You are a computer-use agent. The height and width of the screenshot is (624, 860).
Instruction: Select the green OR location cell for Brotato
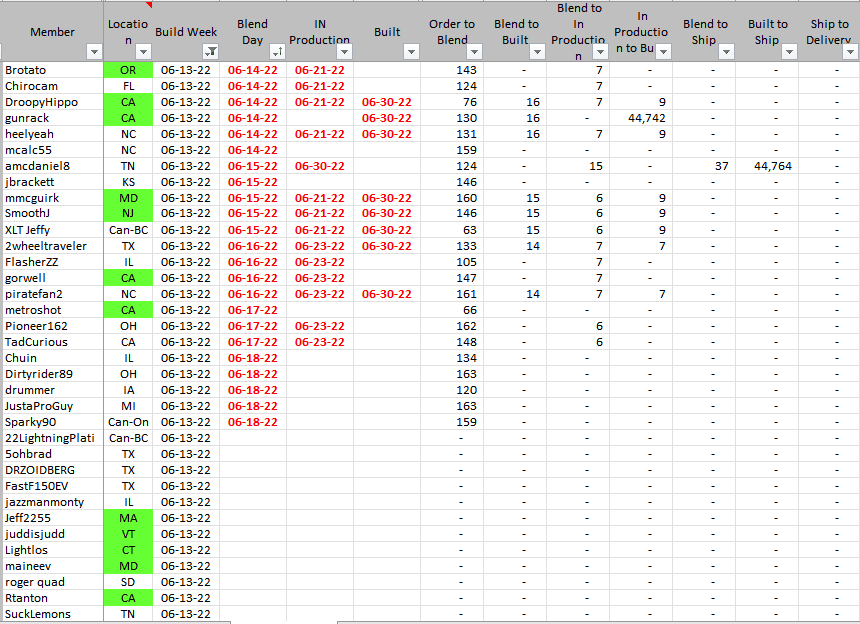coord(128,70)
